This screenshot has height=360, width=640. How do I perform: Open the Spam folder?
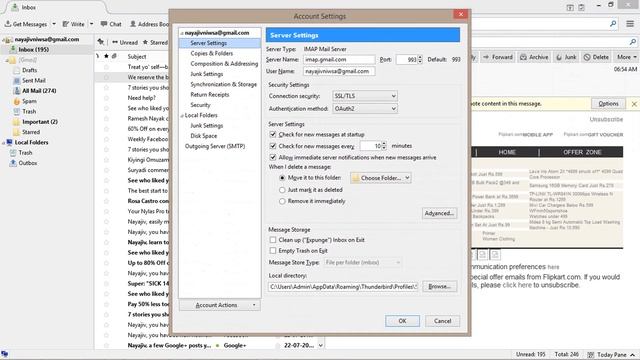[x=29, y=101]
